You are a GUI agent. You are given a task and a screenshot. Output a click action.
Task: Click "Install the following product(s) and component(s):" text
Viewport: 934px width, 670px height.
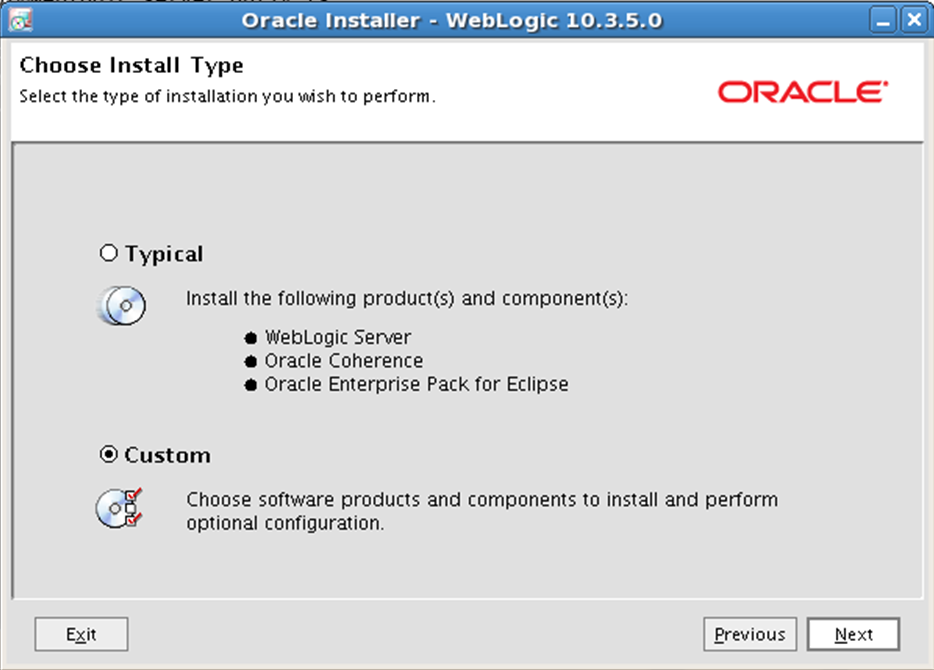click(407, 298)
